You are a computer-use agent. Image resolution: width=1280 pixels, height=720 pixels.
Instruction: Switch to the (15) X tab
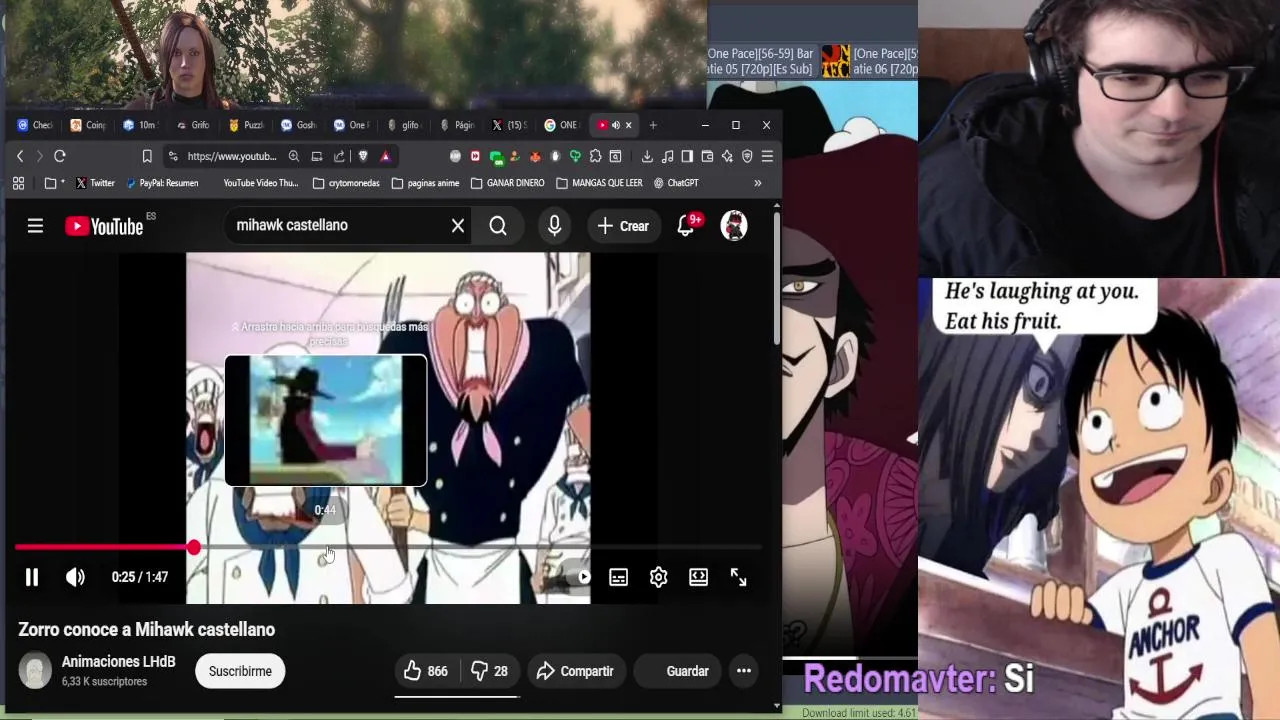[x=509, y=125]
